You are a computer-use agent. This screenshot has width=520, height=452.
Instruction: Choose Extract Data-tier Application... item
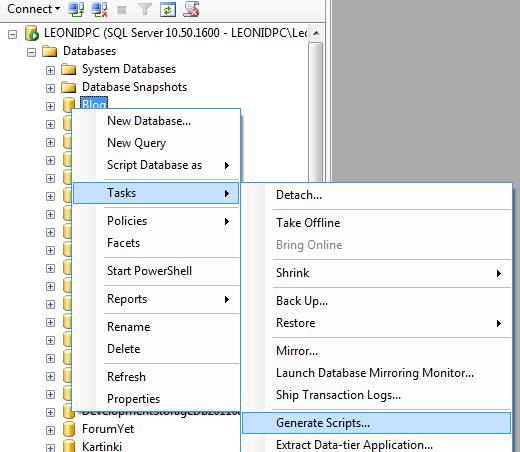[377, 445]
